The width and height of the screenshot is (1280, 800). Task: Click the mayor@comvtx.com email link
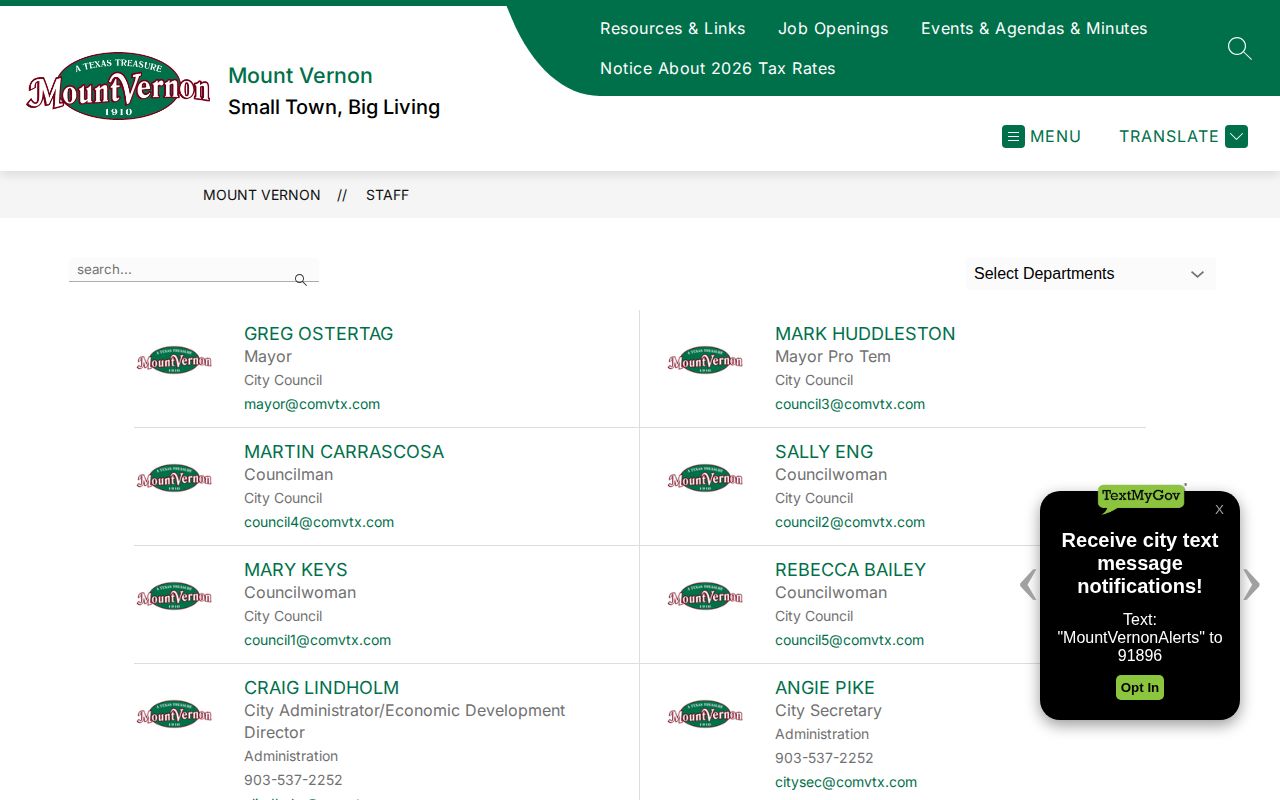[x=312, y=404]
